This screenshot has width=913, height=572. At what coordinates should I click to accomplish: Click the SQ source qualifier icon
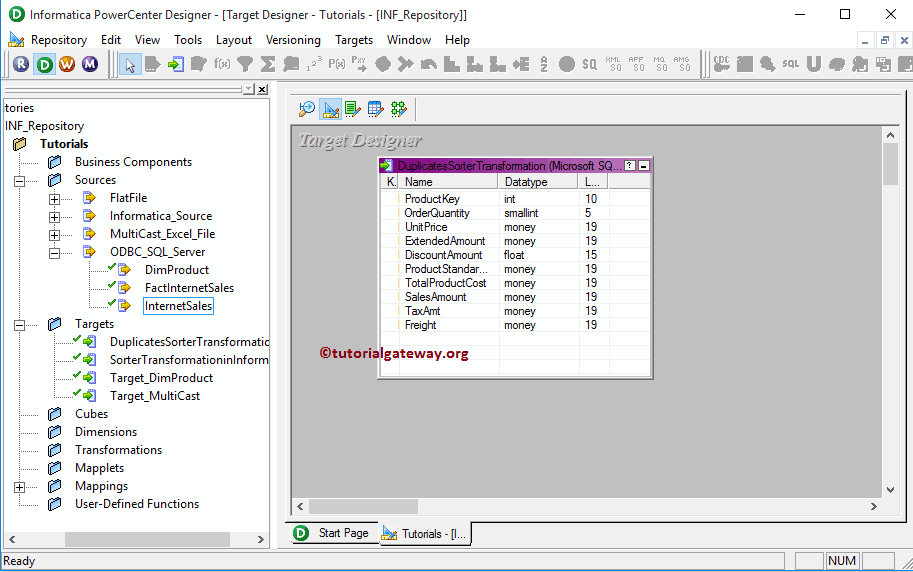(x=589, y=64)
